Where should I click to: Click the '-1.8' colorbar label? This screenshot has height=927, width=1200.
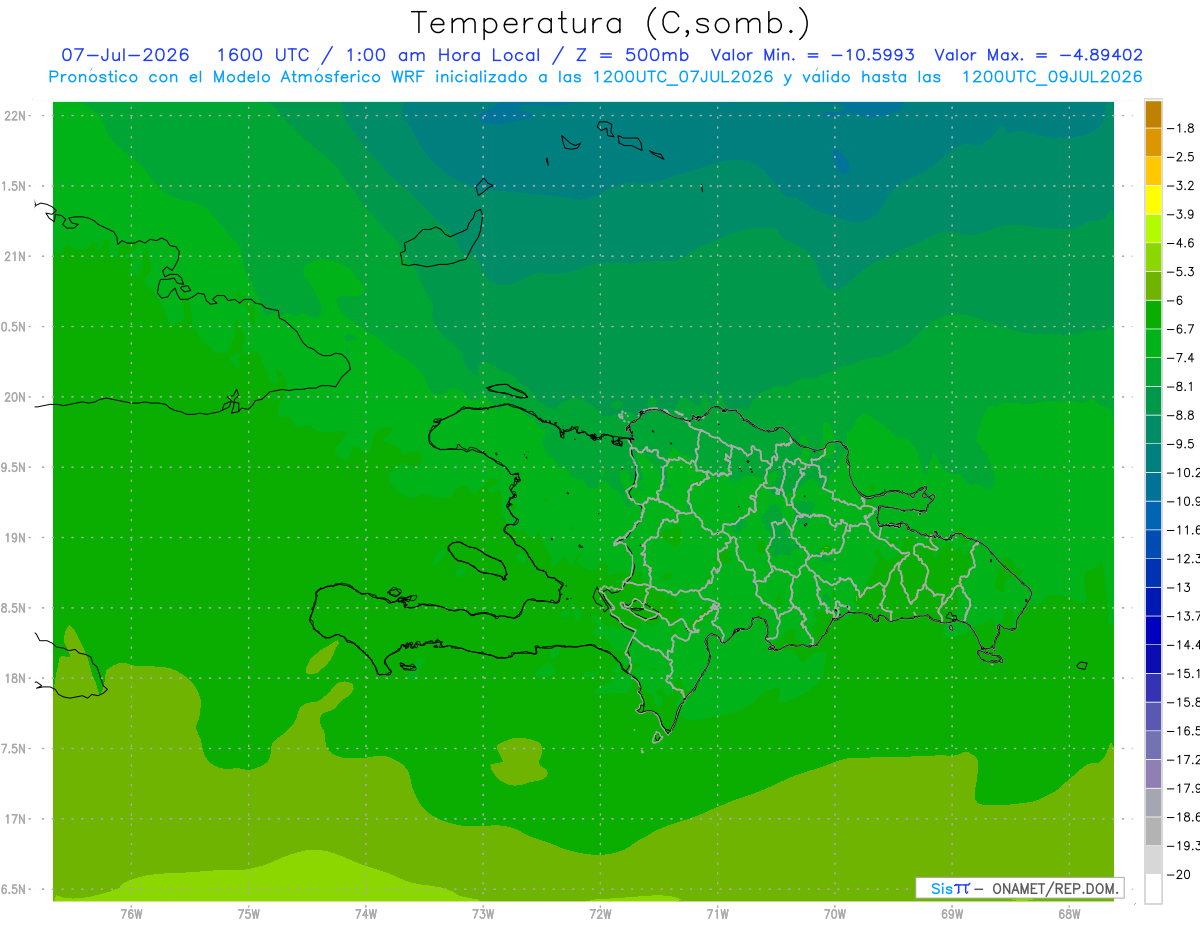click(1183, 128)
